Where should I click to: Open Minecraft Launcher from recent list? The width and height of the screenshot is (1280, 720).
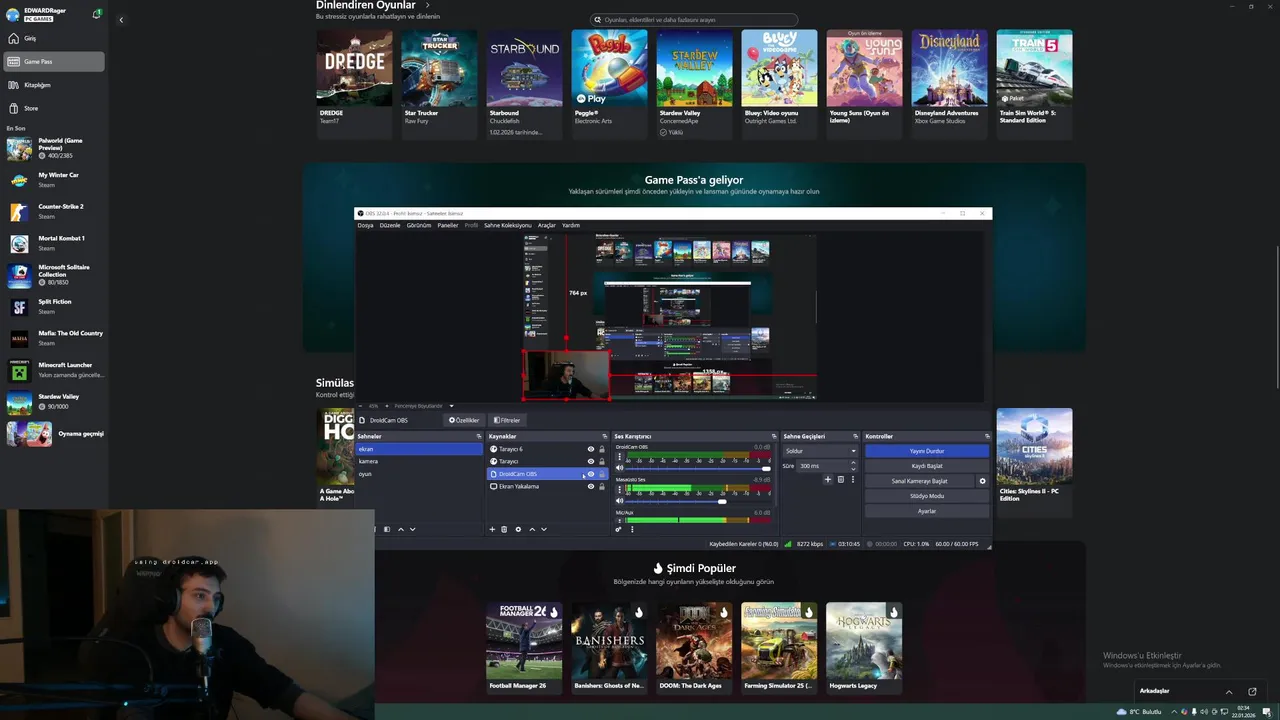point(54,370)
